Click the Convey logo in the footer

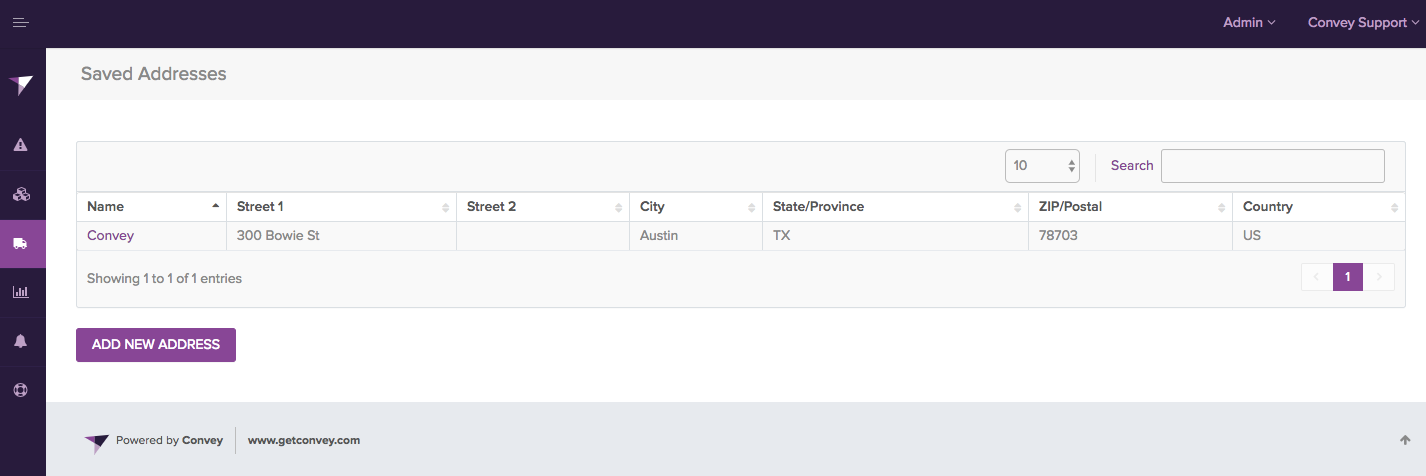[97, 442]
